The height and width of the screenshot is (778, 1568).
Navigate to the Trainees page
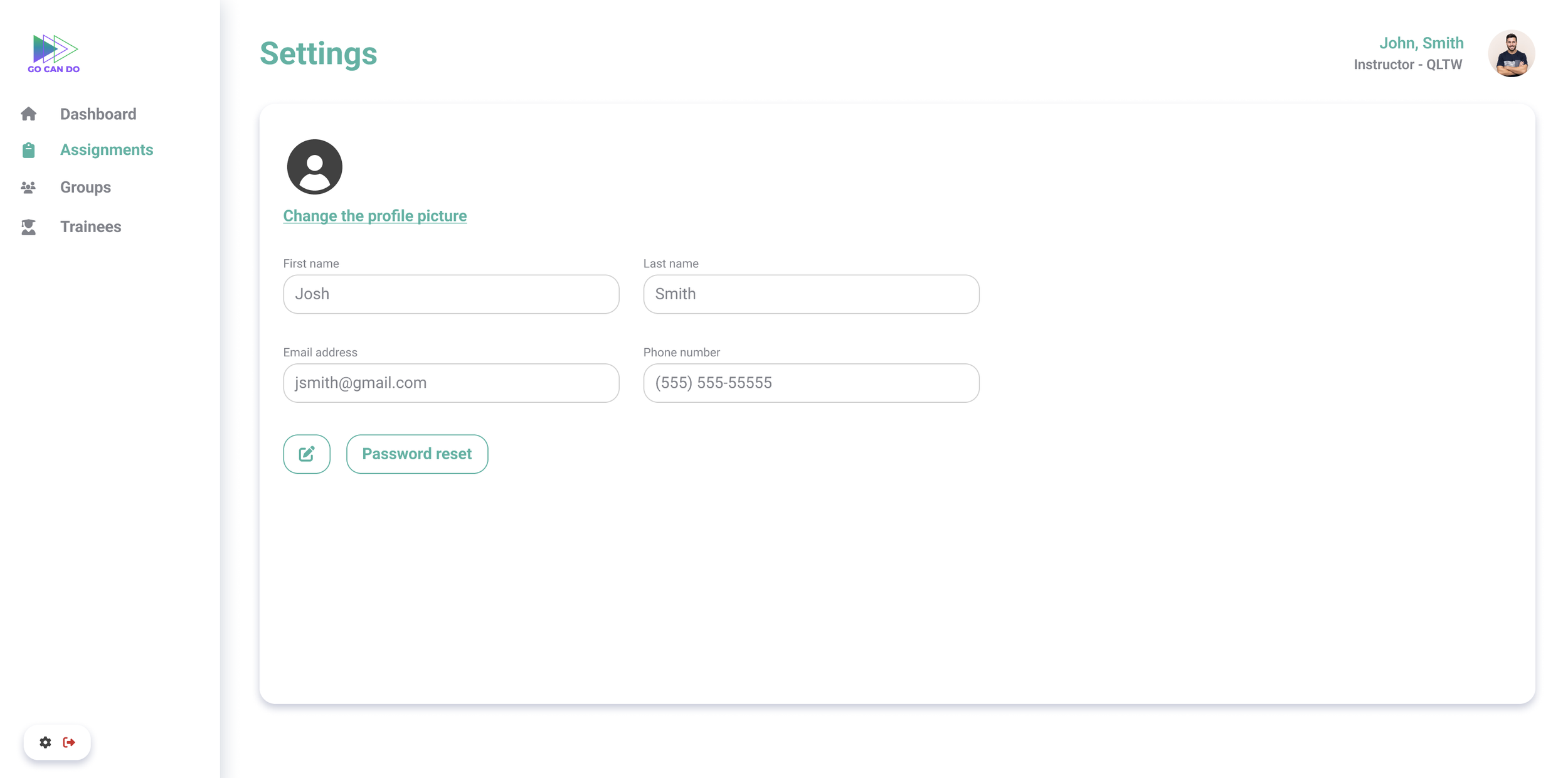[x=90, y=227]
